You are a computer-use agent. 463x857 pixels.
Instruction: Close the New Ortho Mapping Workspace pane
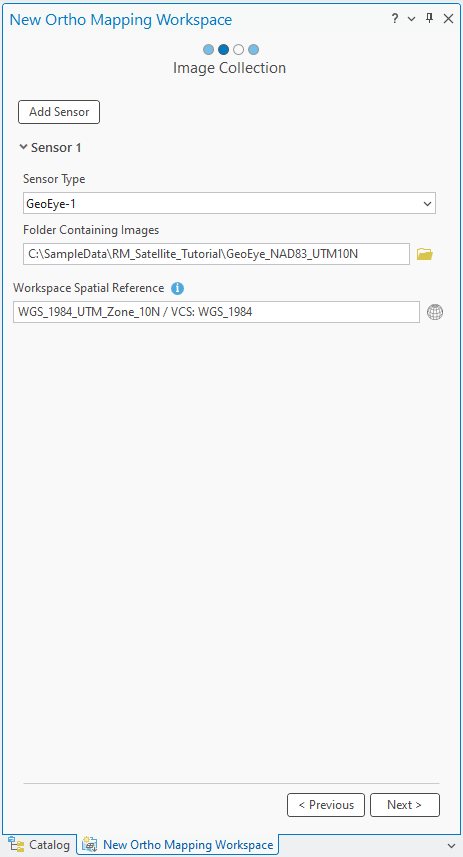[x=448, y=19]
